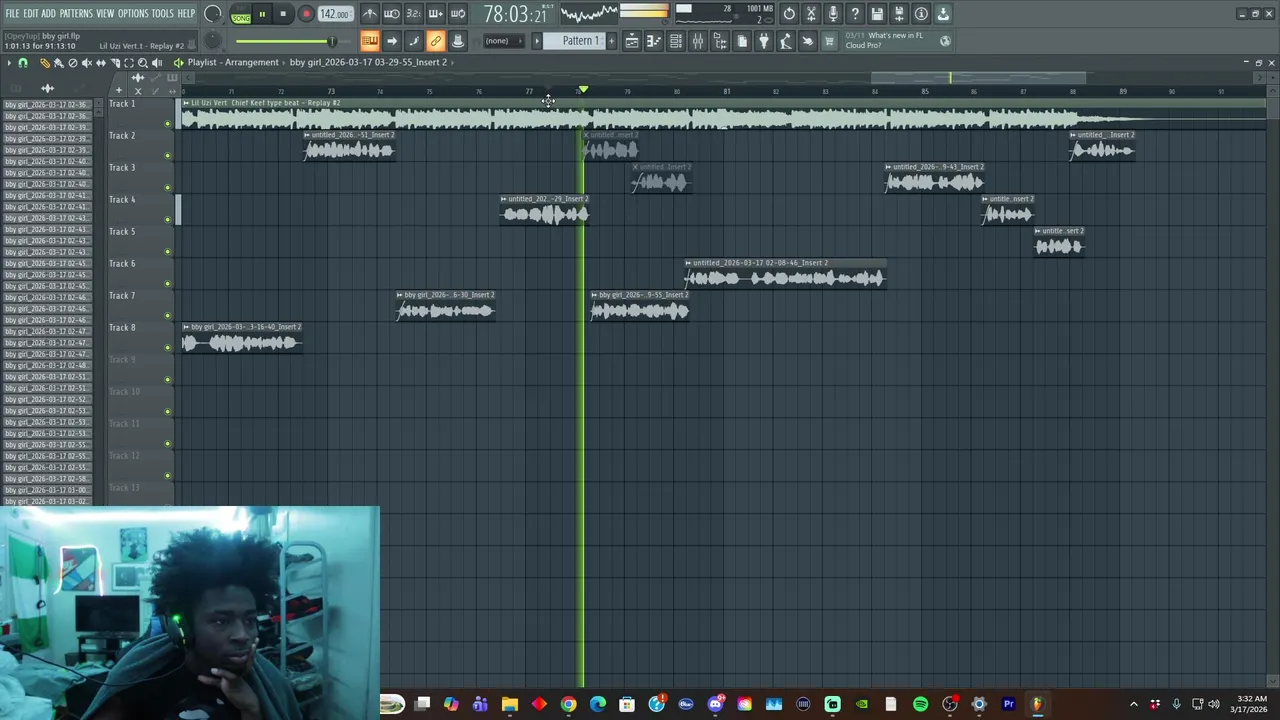Open the FILE menu
The width and height of the screenshot is (1280, 720).
(x=12, y=13)
